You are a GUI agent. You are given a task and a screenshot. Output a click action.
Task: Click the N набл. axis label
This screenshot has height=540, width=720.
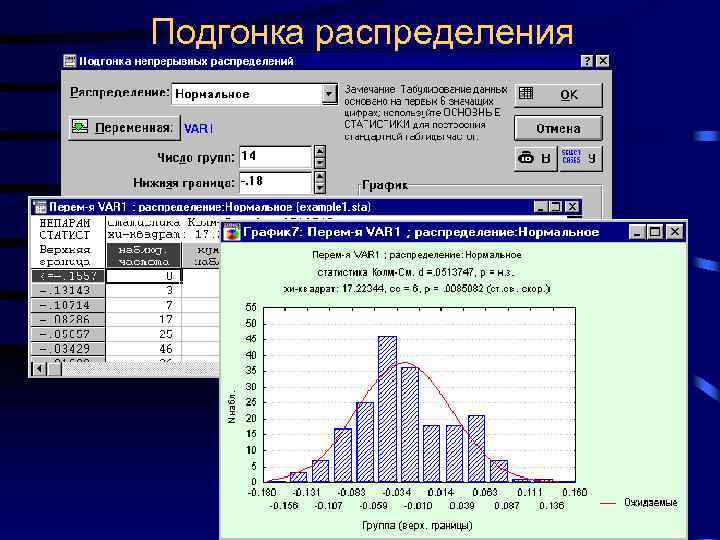click(x=231, y=408)
